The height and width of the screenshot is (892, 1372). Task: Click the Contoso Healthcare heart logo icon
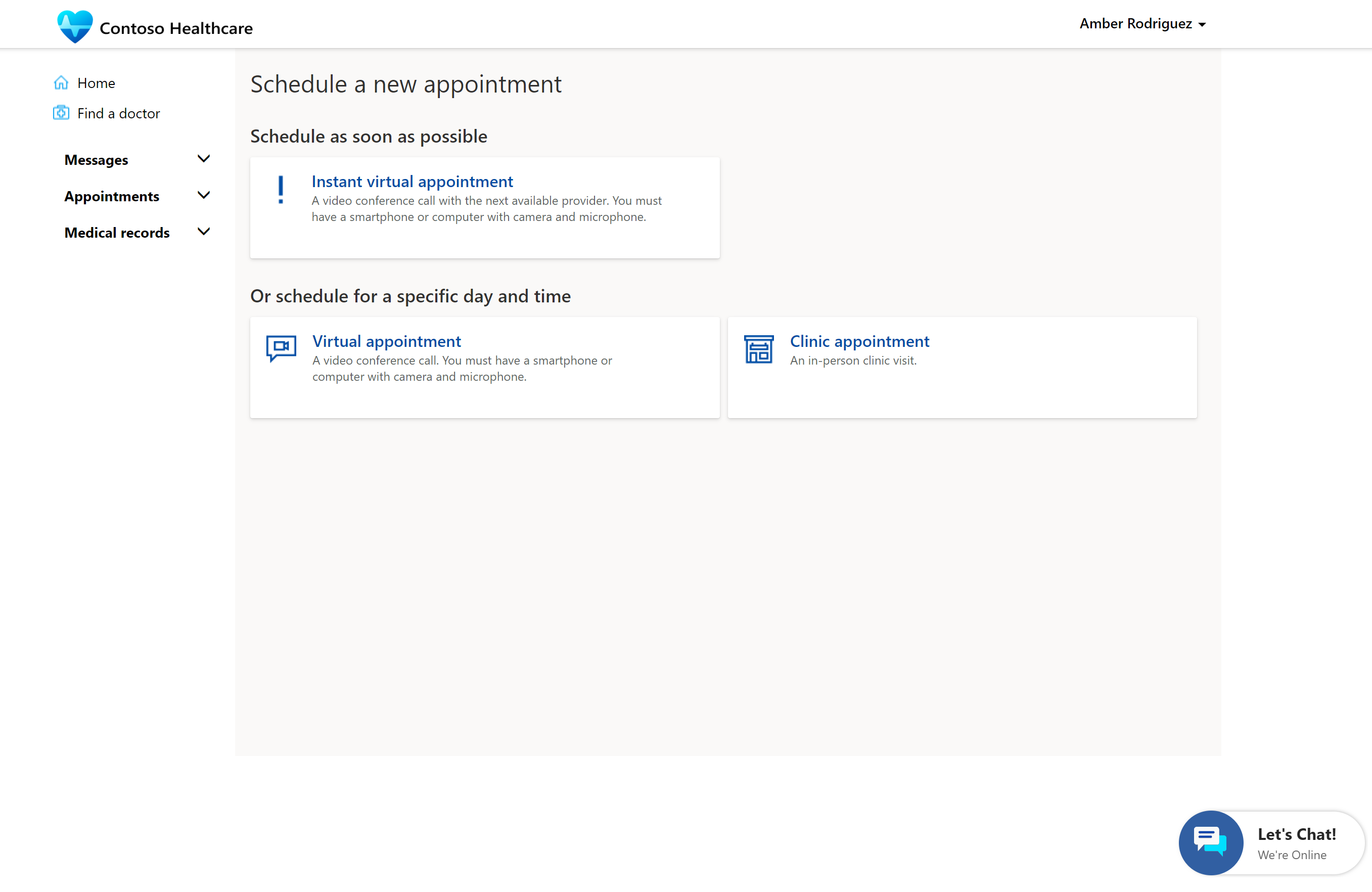[75, 27]
